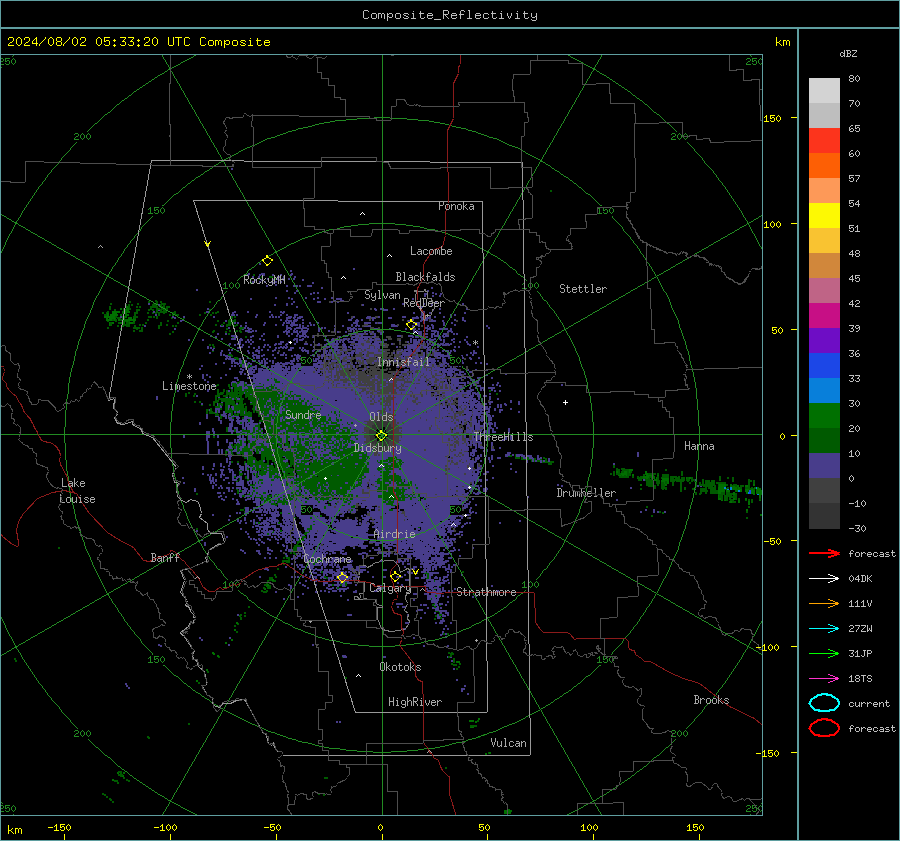Screen dimensions: 900x841
Task: Click the Didsbury city label
Action: [x=378, y=448]
